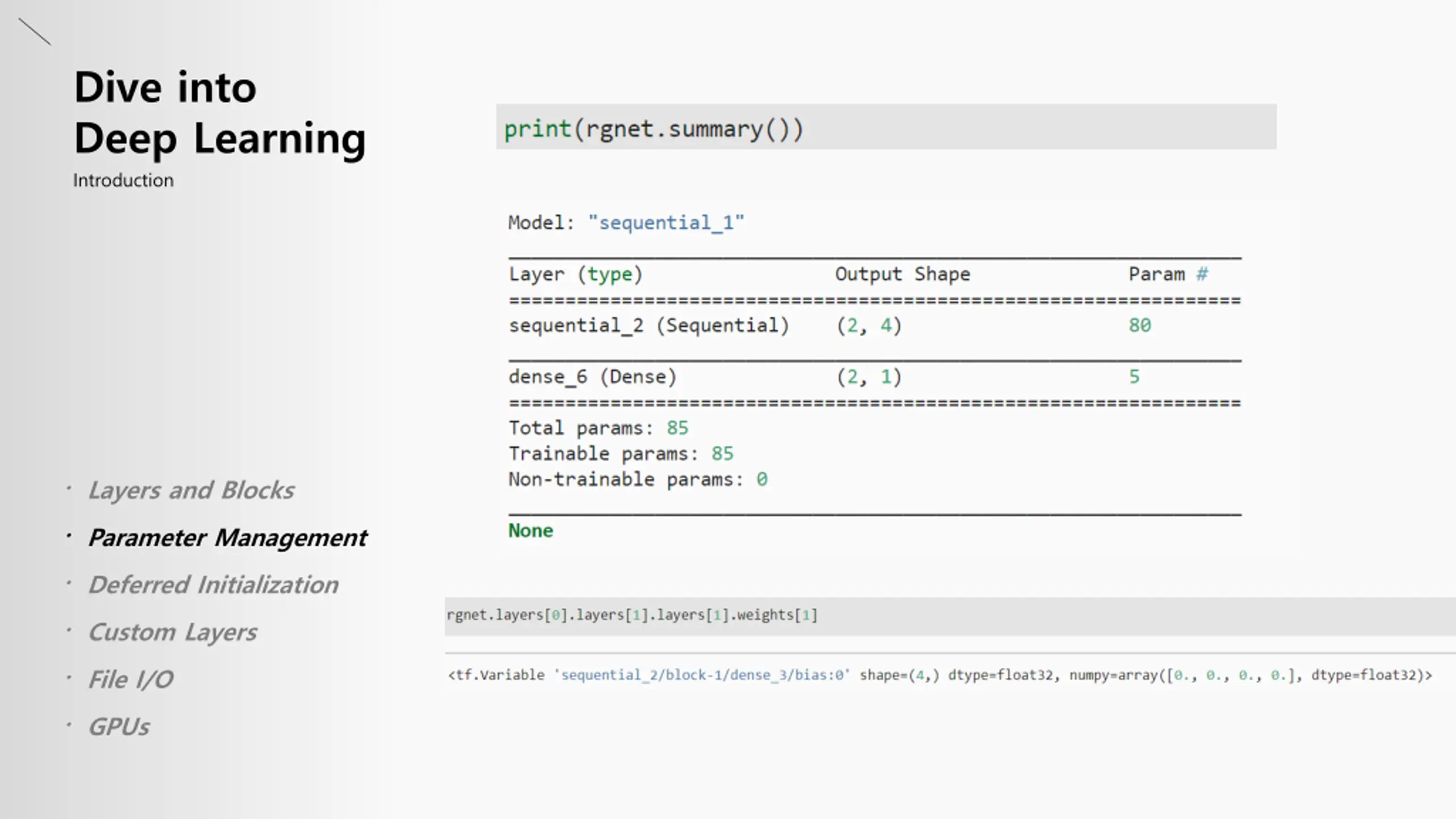Image resolution: width=1456 pixels, height=819 pixels.
Task: Click the 'None' output text
Action: (x=531, y=531)
